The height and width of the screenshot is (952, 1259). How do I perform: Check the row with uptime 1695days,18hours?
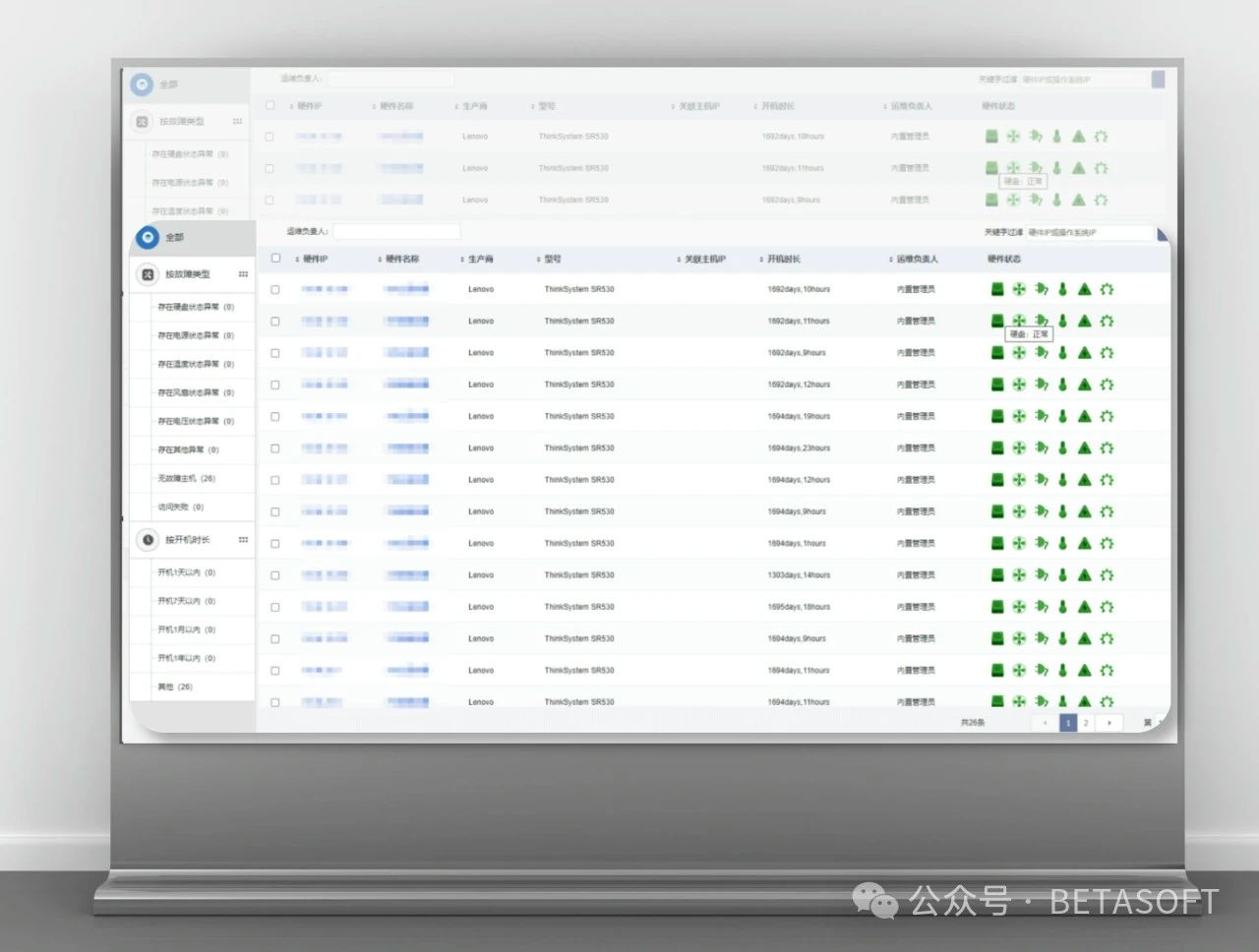click(275, 608)
